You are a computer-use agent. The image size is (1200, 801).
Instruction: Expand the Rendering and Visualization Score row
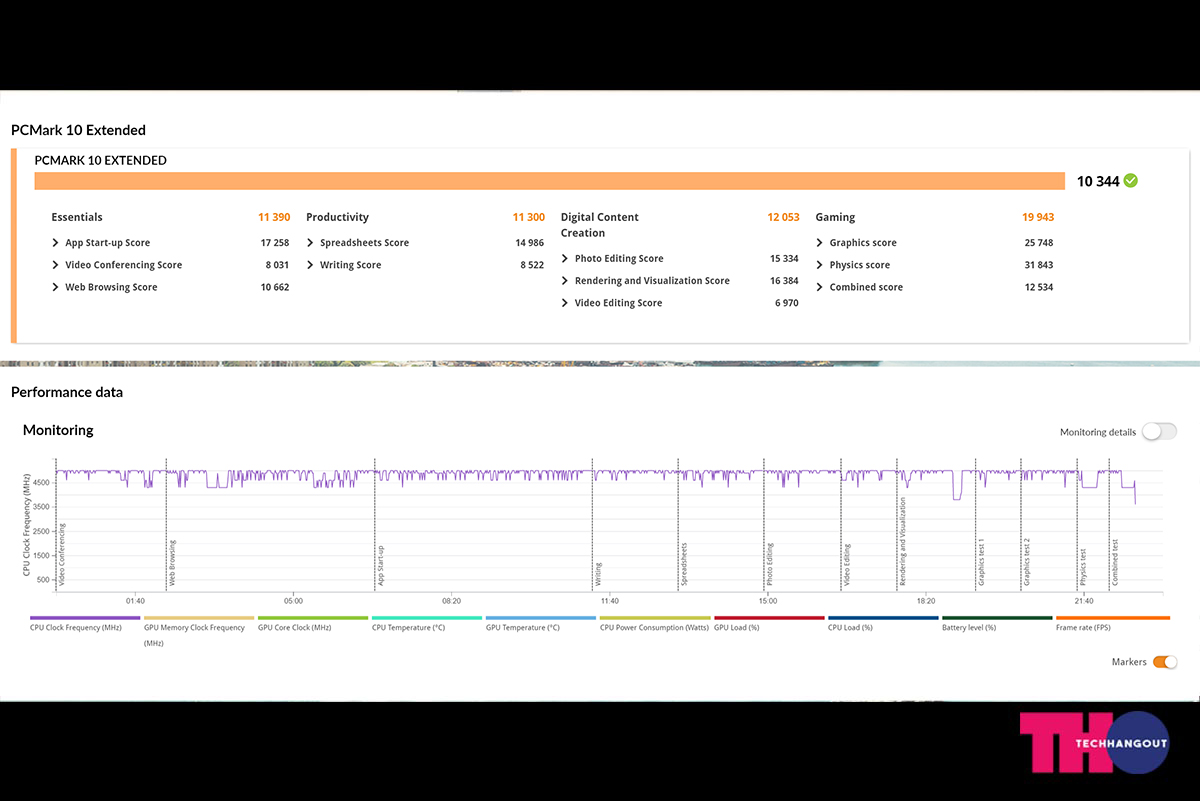tap(565, 281)
